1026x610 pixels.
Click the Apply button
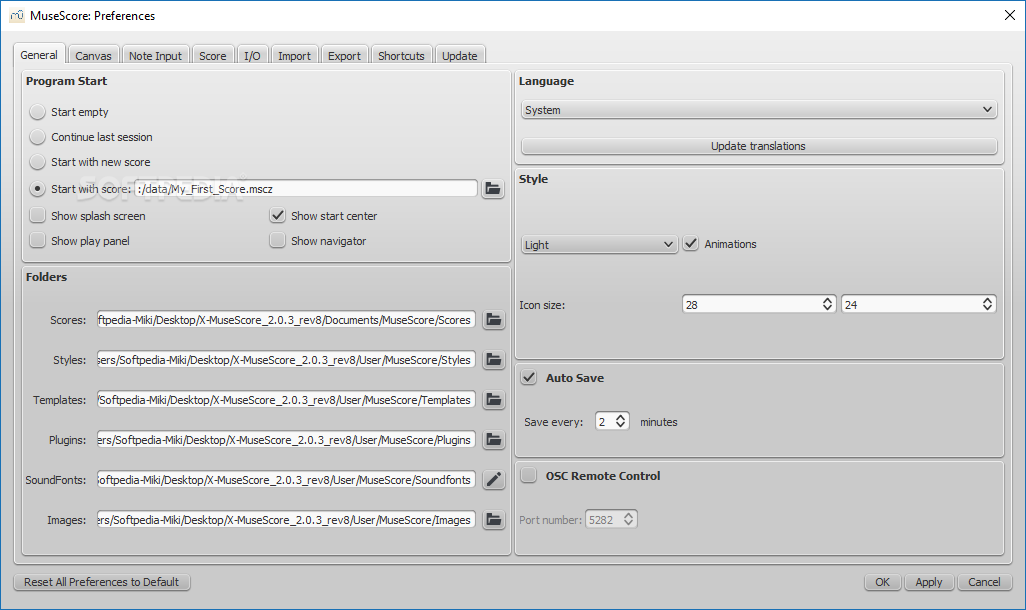tap(929, 582)
